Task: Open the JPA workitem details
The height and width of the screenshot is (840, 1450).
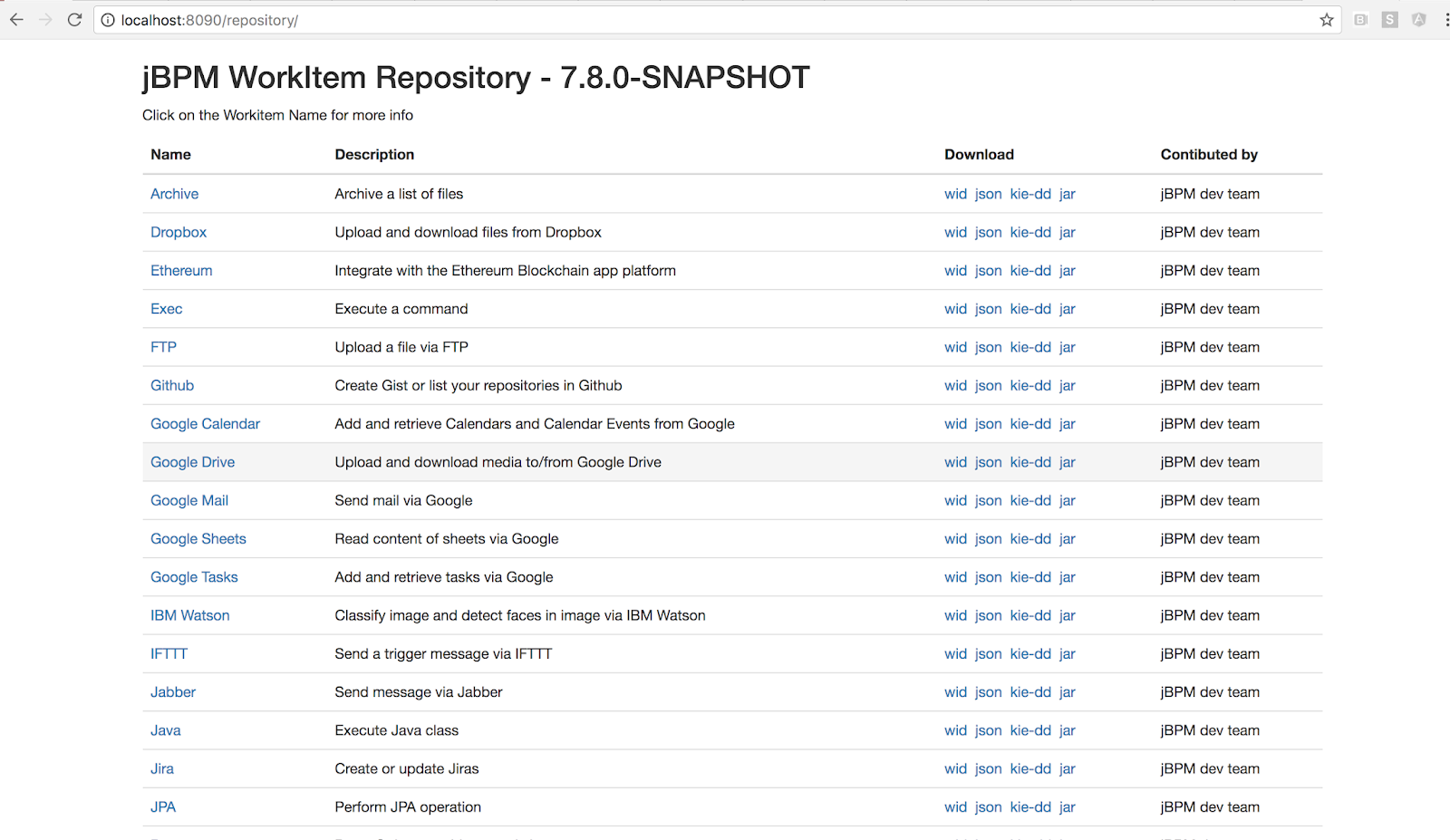Action: pos(163,806)
